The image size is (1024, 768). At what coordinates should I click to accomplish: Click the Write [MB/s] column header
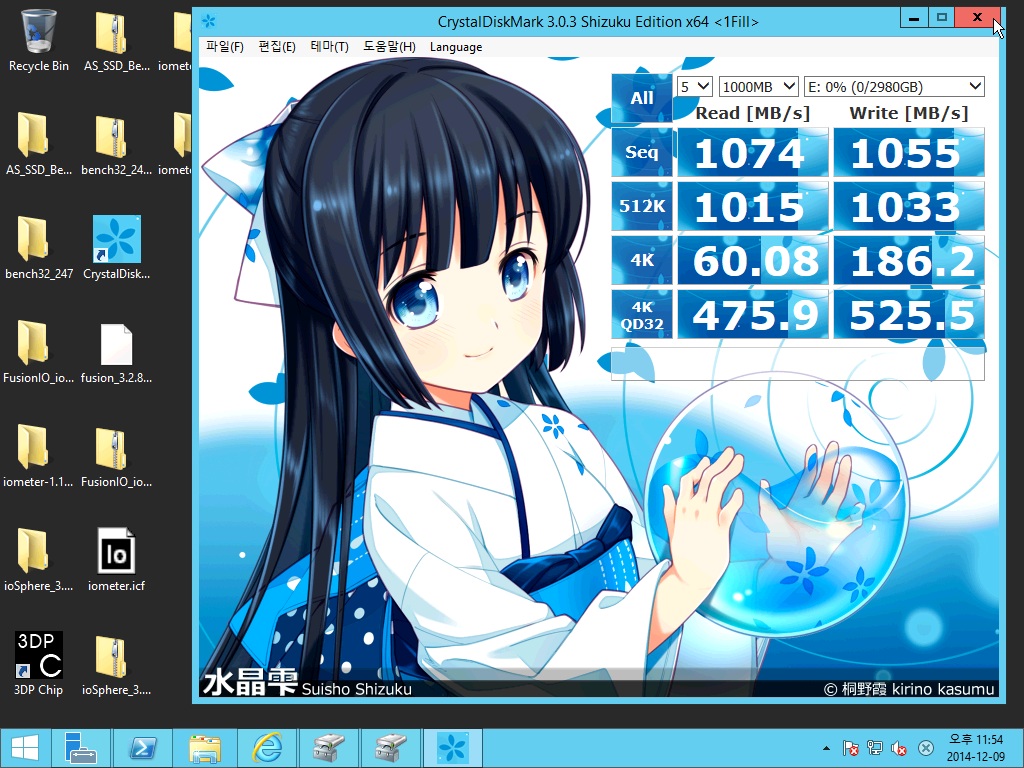(x=908, y=113)
